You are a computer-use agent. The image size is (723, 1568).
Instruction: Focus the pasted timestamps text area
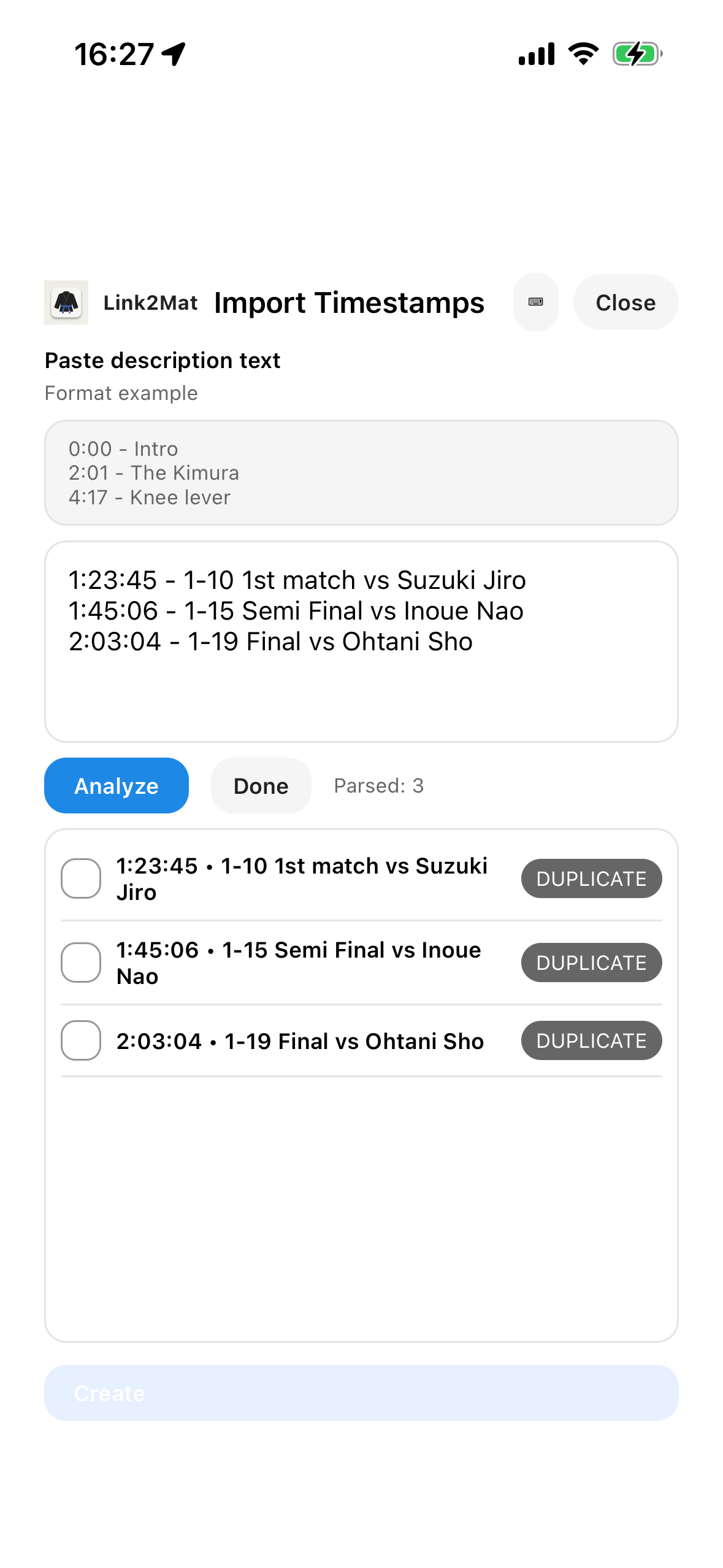pyautogui.click(x=361, y=641)
